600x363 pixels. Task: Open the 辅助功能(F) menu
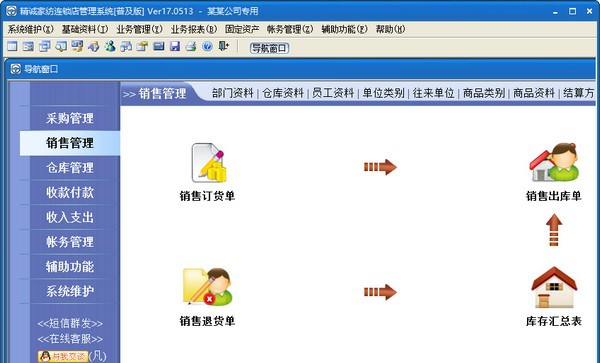tap(344, 29)
